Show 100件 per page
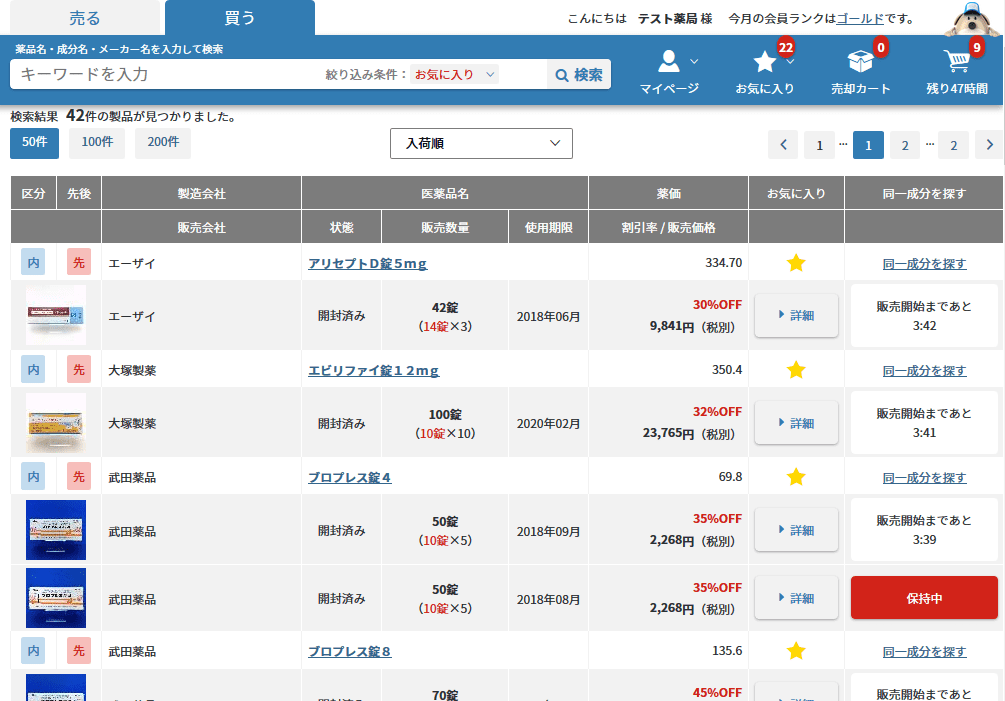This screenshot has width=1005, height=701. click(x=97, y=143)
